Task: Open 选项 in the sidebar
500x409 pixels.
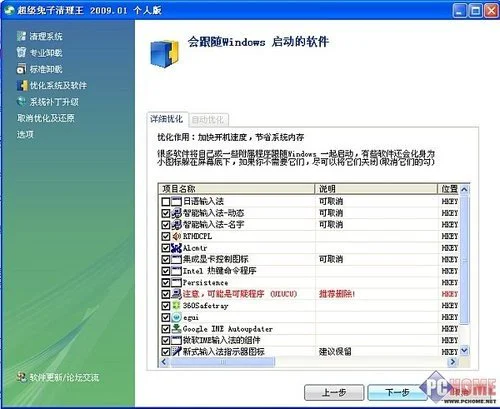Action: click(25, 134)
